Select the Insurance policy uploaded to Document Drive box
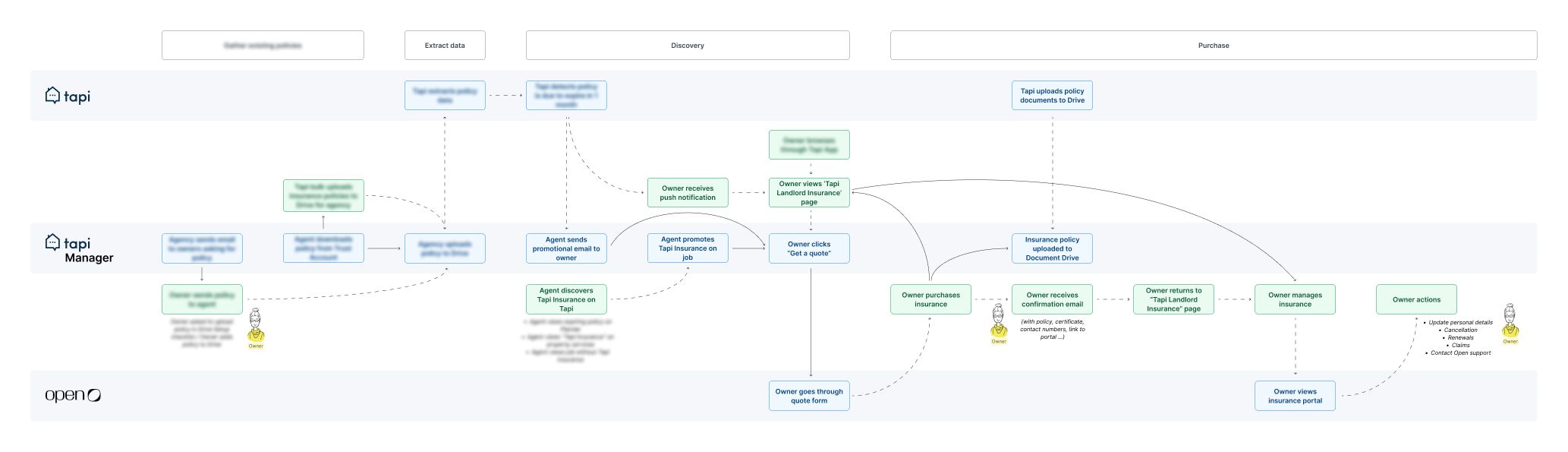Screen dimensions: 1568x452 pyautogui.click(x=1052, y=248)
